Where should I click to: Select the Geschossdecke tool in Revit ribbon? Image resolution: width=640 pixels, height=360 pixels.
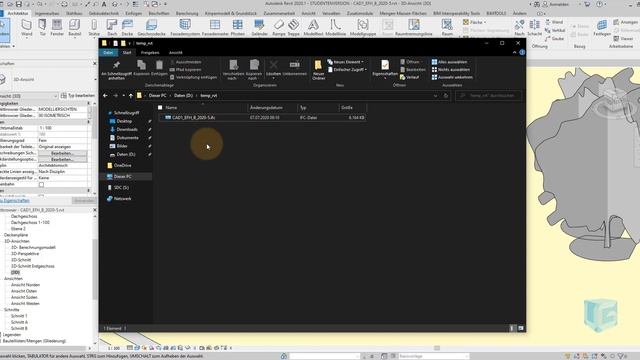[151, 28]
